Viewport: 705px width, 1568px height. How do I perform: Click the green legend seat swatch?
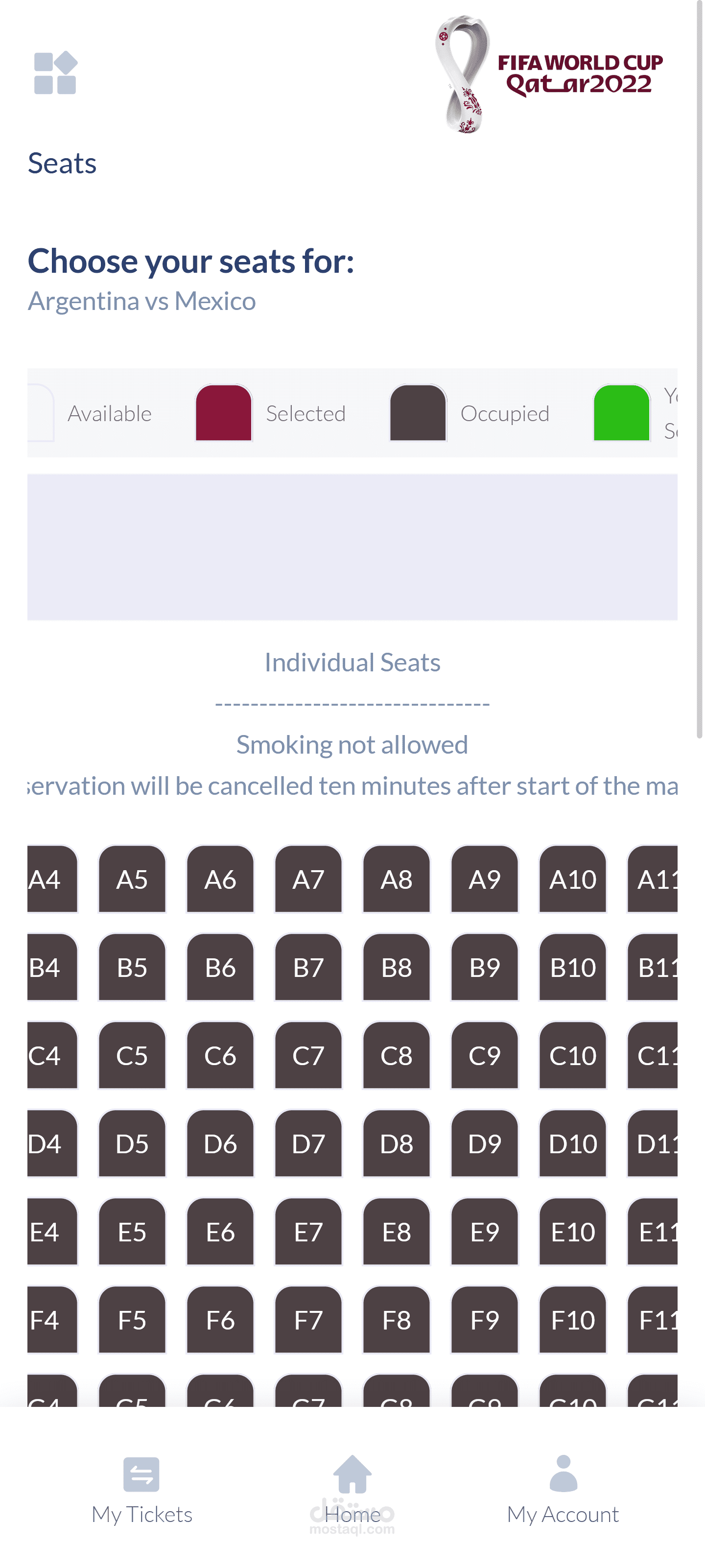pos(621,413)
